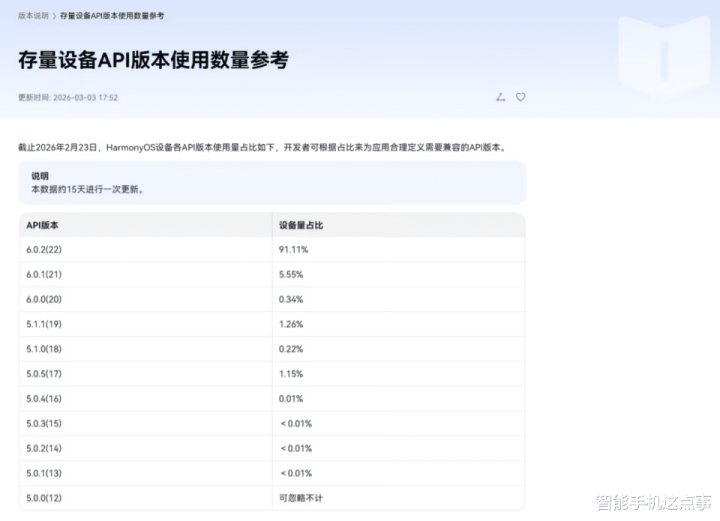Click the note text 本数据约15天进行一次更新

point(87,189)
